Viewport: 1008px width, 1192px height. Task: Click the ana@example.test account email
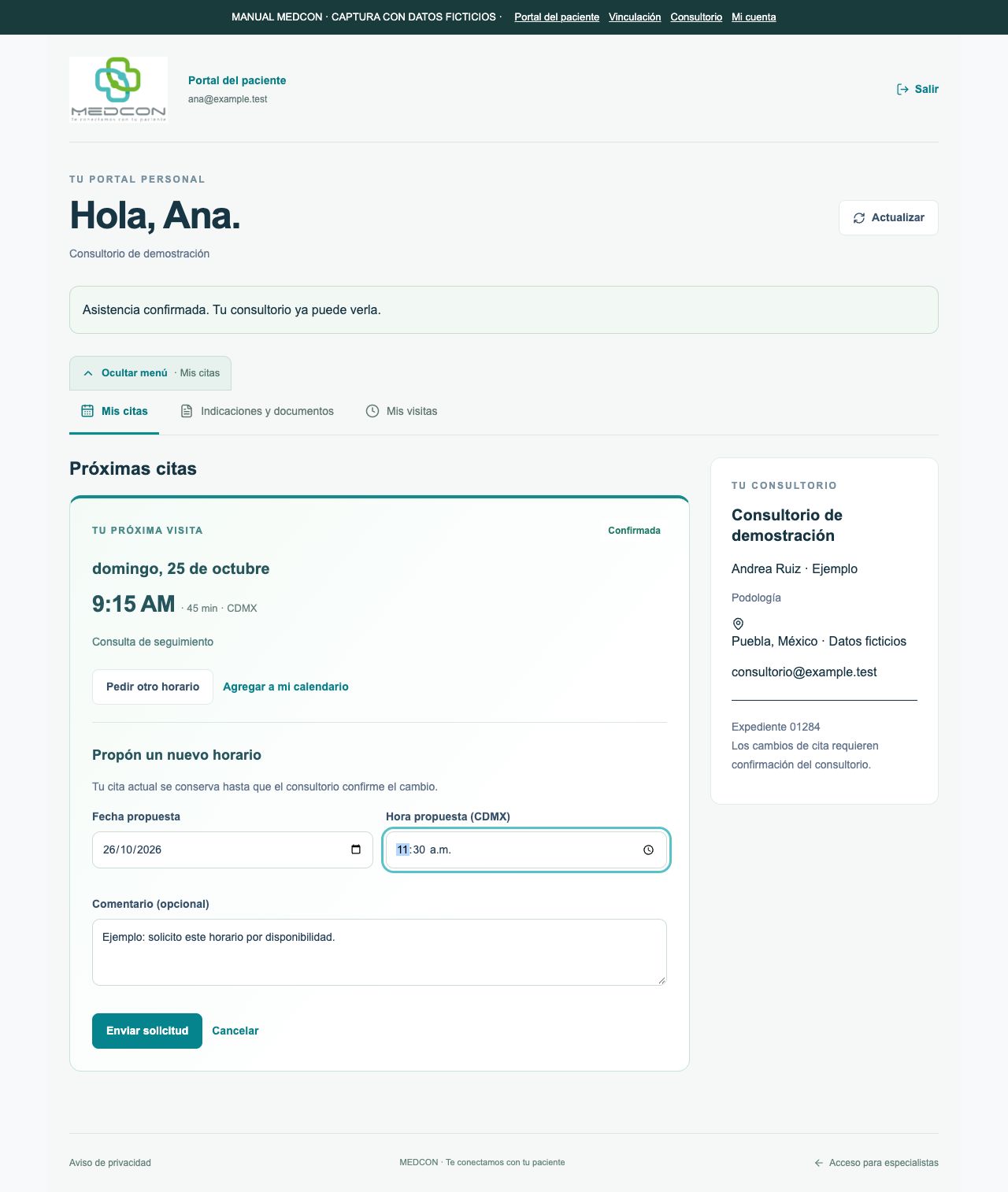[228, 99]
